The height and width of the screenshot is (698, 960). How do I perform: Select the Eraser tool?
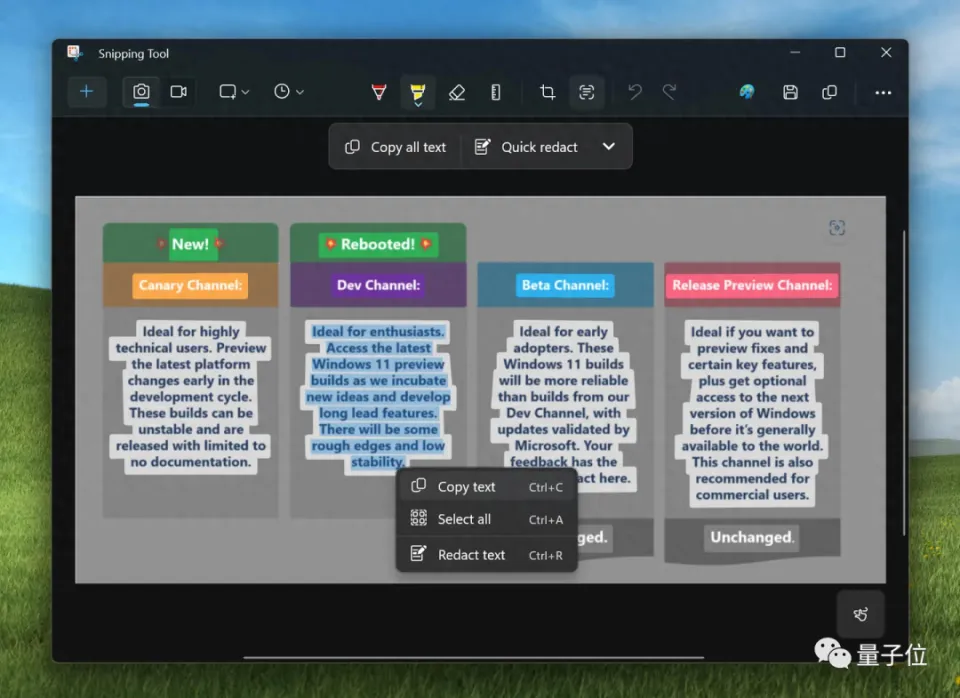pyautogui.click(x=457, y=92)
